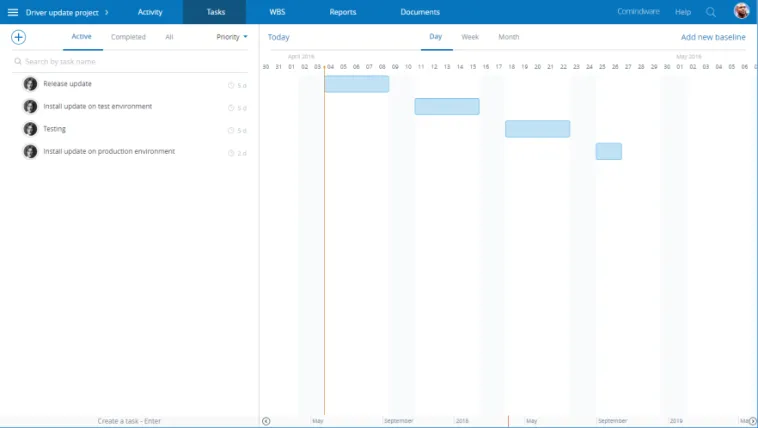This screenshot has height=428, width=758.
Task: Open Install update on production environment task
Action: click(x=109, y=151)
